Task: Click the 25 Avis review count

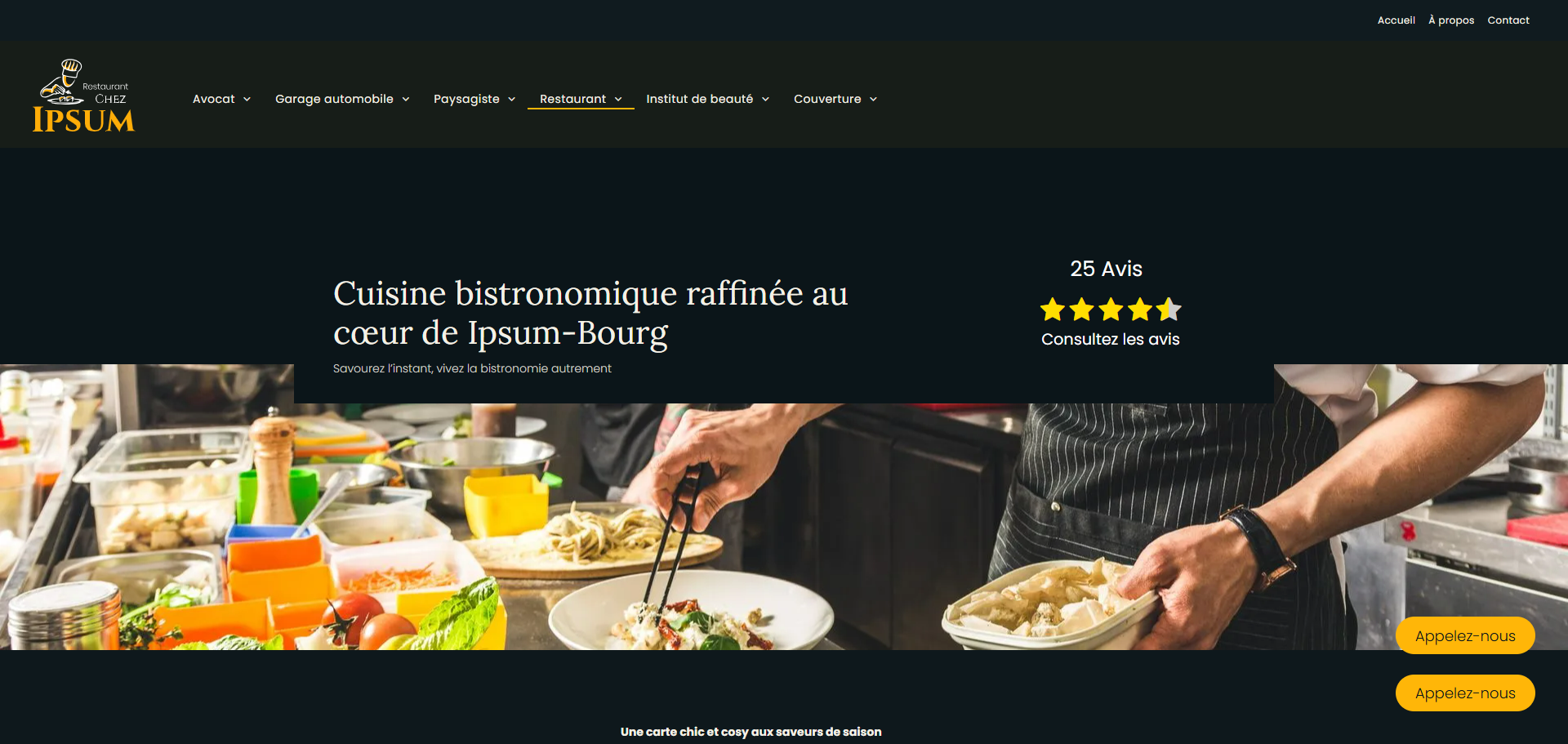Action: coord(1106,269)
